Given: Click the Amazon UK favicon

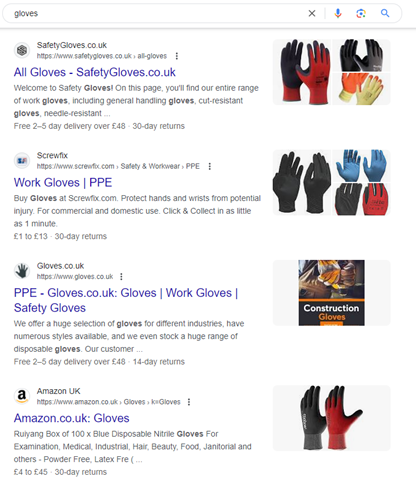Looking at the screenshot, I should click(x=22, y=396).
